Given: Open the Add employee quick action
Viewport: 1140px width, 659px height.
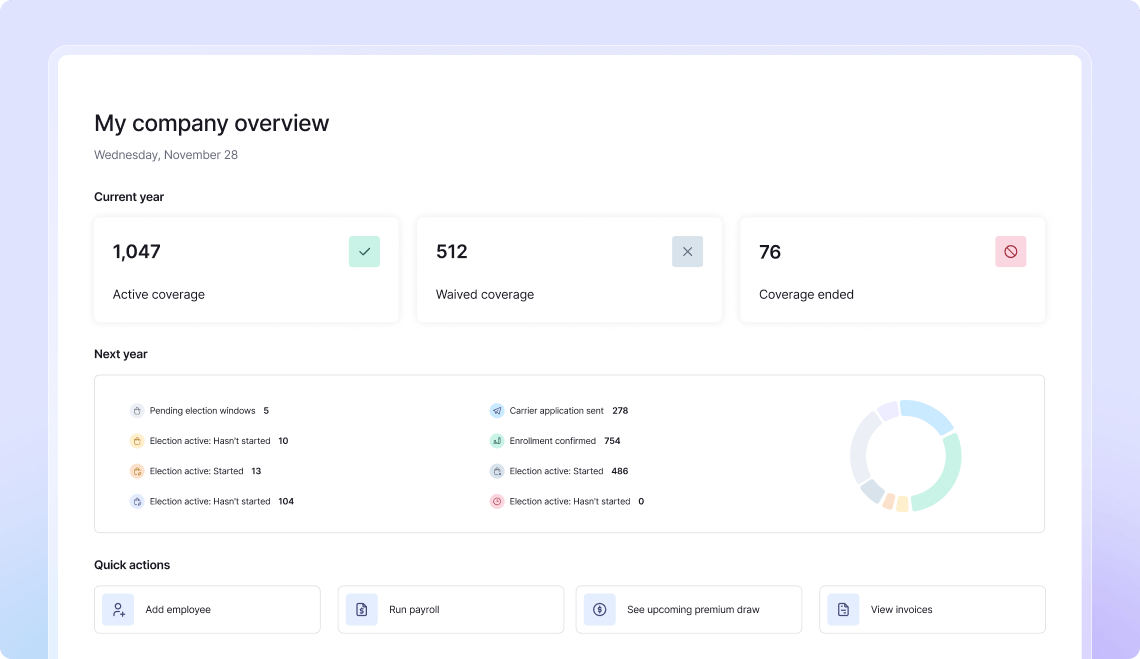Looking at the screenshot, I should (x=207, y=610).
